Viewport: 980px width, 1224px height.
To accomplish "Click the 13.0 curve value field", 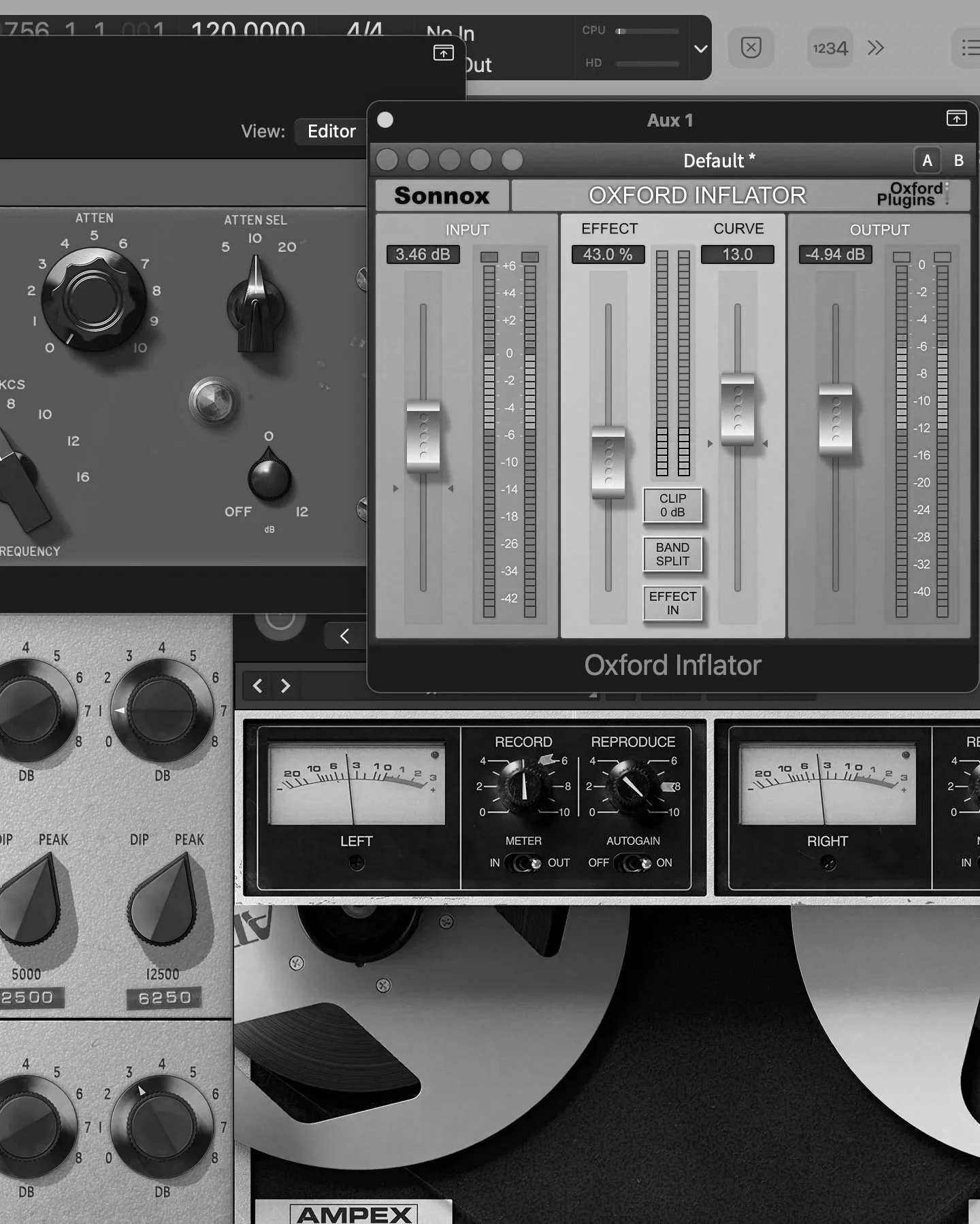I will pos(738,254).
